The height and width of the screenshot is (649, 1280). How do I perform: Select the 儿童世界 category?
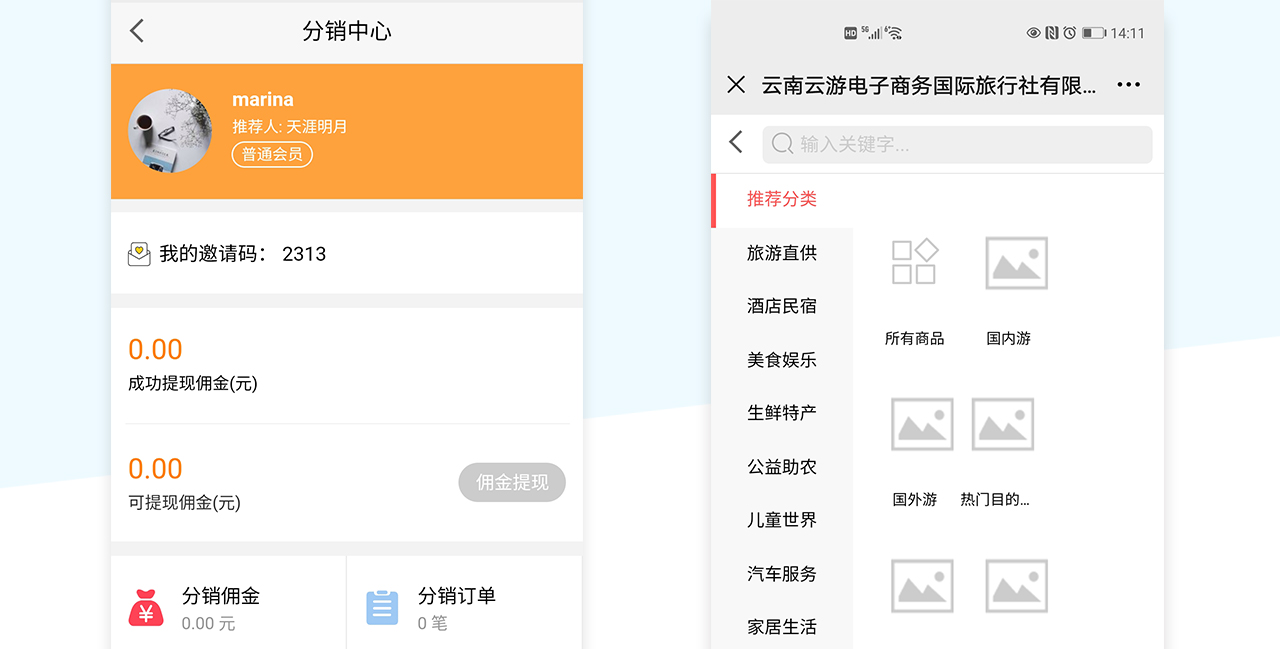782,520
